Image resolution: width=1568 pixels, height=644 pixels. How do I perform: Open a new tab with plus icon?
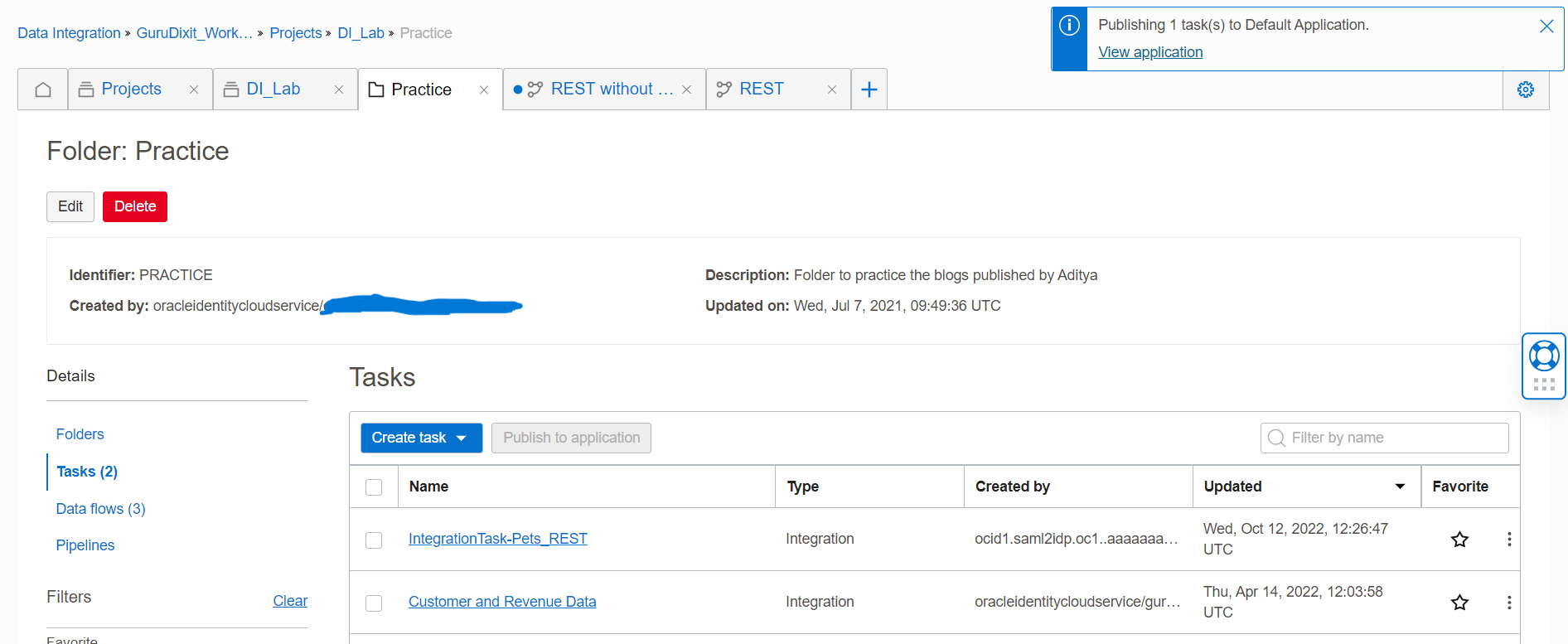click(x=869, y=90)
